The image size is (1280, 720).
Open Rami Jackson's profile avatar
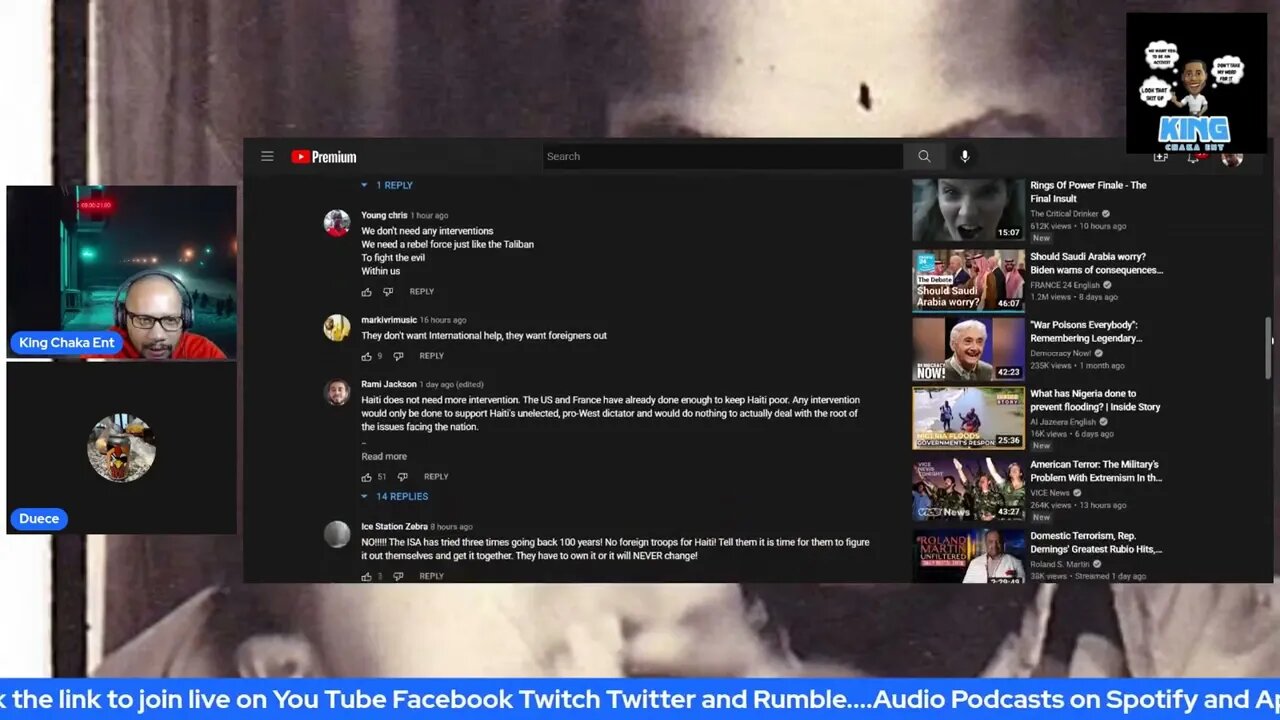(337, 392)
